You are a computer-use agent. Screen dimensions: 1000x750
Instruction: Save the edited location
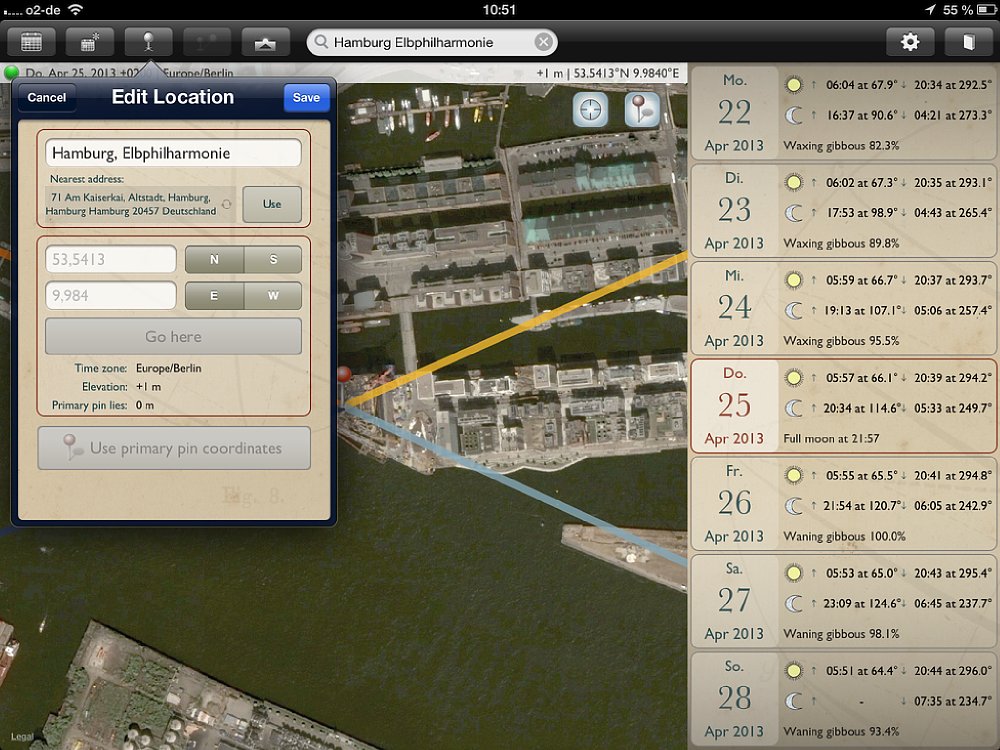(x=306, y=97)
